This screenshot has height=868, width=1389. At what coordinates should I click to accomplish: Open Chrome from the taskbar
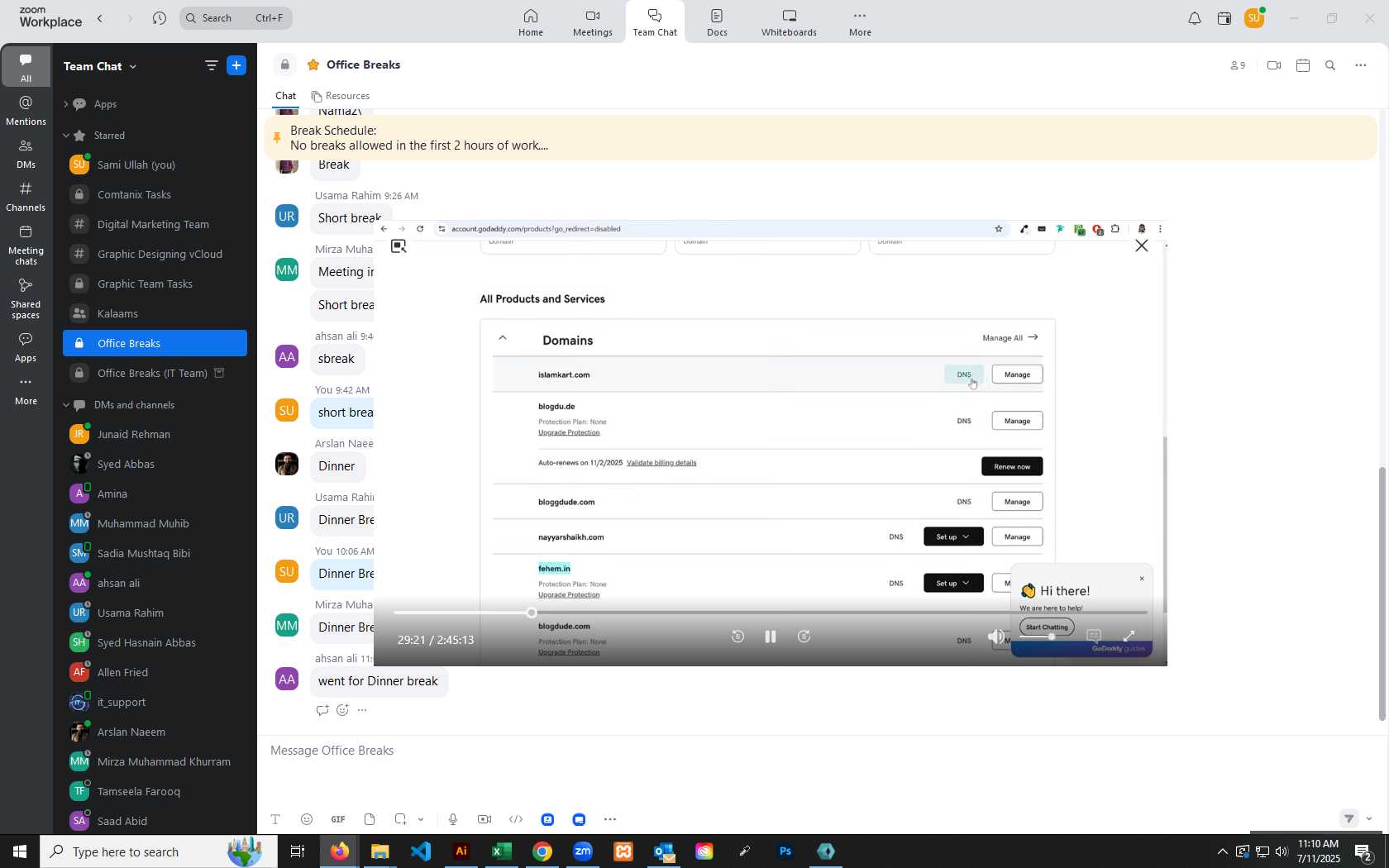542,851
